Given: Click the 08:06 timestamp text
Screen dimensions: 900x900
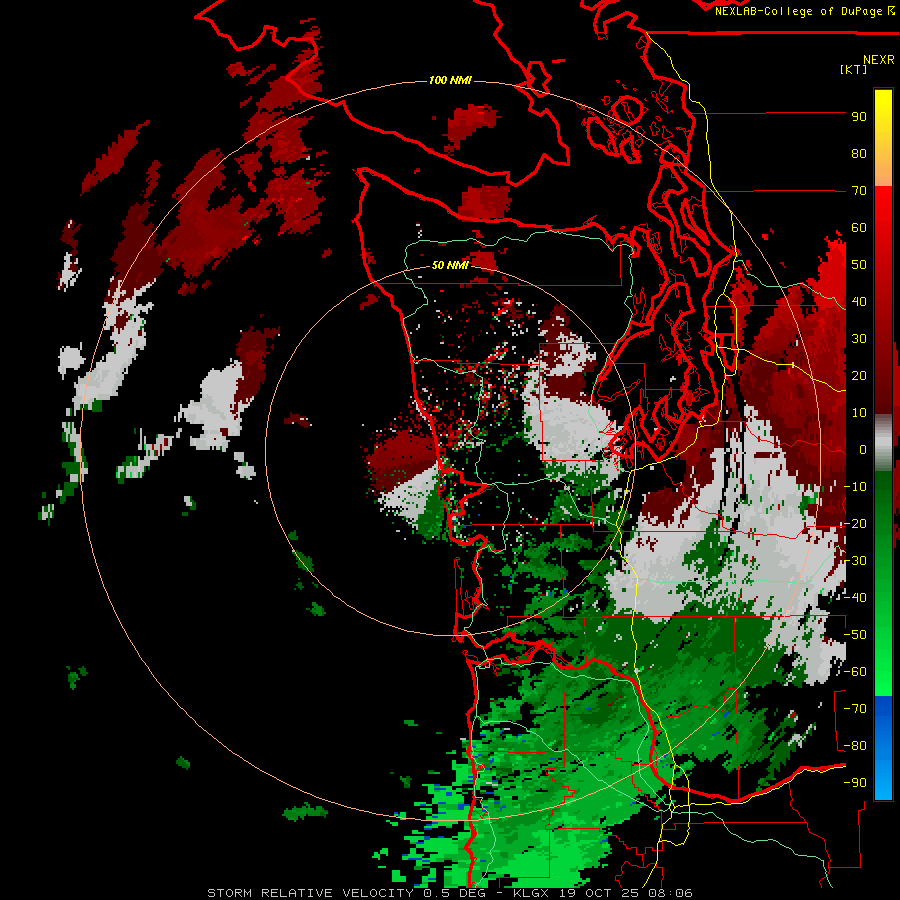Looking at the screenshot, I should (x=672, y=893).
